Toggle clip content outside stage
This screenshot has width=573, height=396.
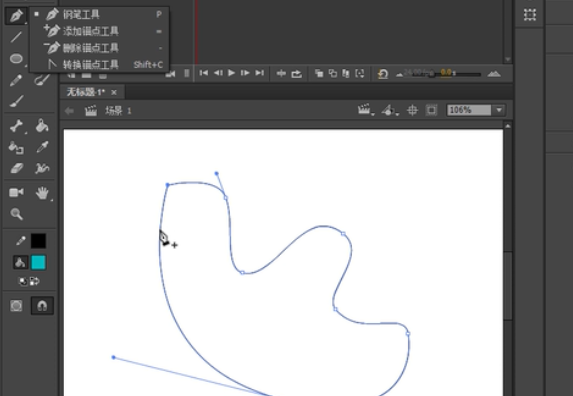coord(431,110)
